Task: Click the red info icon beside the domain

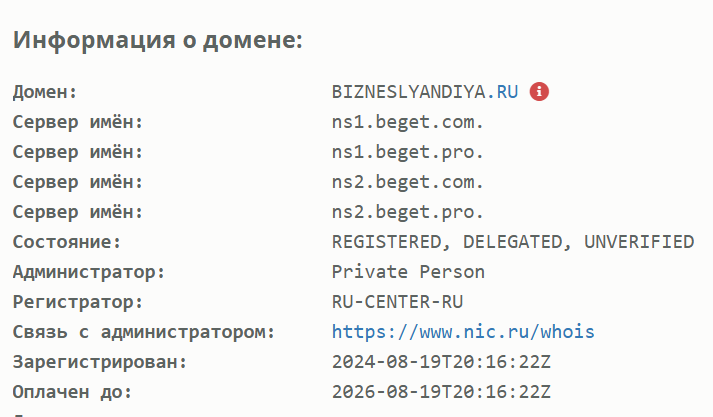Action: (x=540, y=92)
